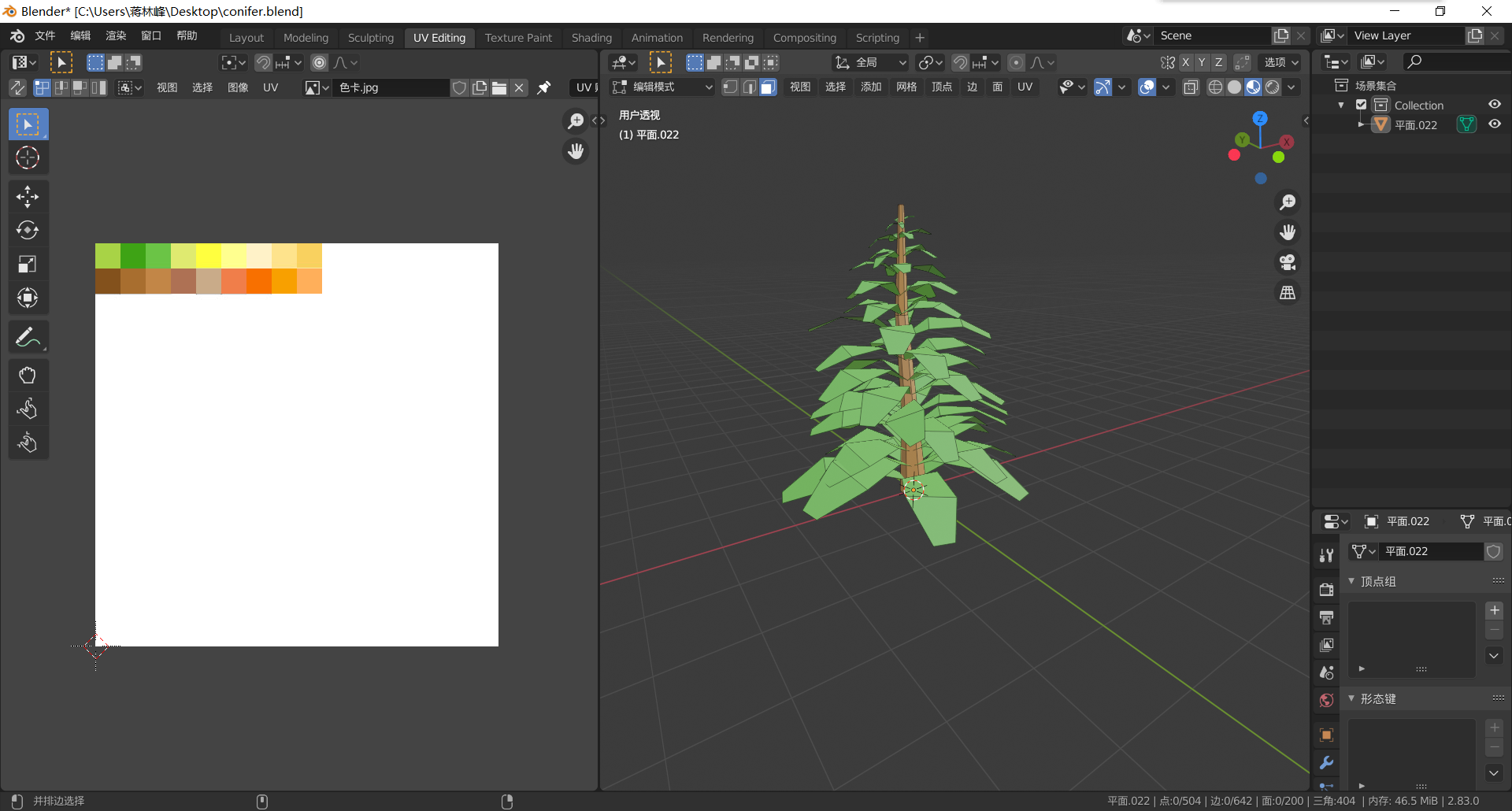
Task: Click the bright orange swatch in color card
Action: point(259,281)
